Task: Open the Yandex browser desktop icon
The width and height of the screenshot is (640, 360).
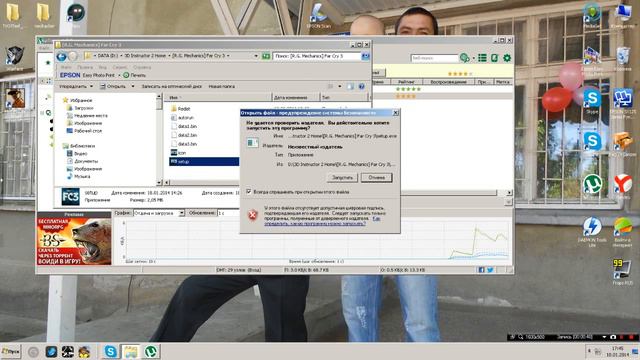Action: coord(622,187)
